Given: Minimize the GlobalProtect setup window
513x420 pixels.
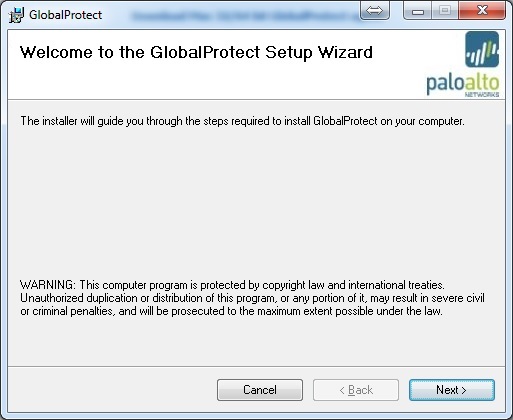Looking at the screenshot, I should coord(418,11).
